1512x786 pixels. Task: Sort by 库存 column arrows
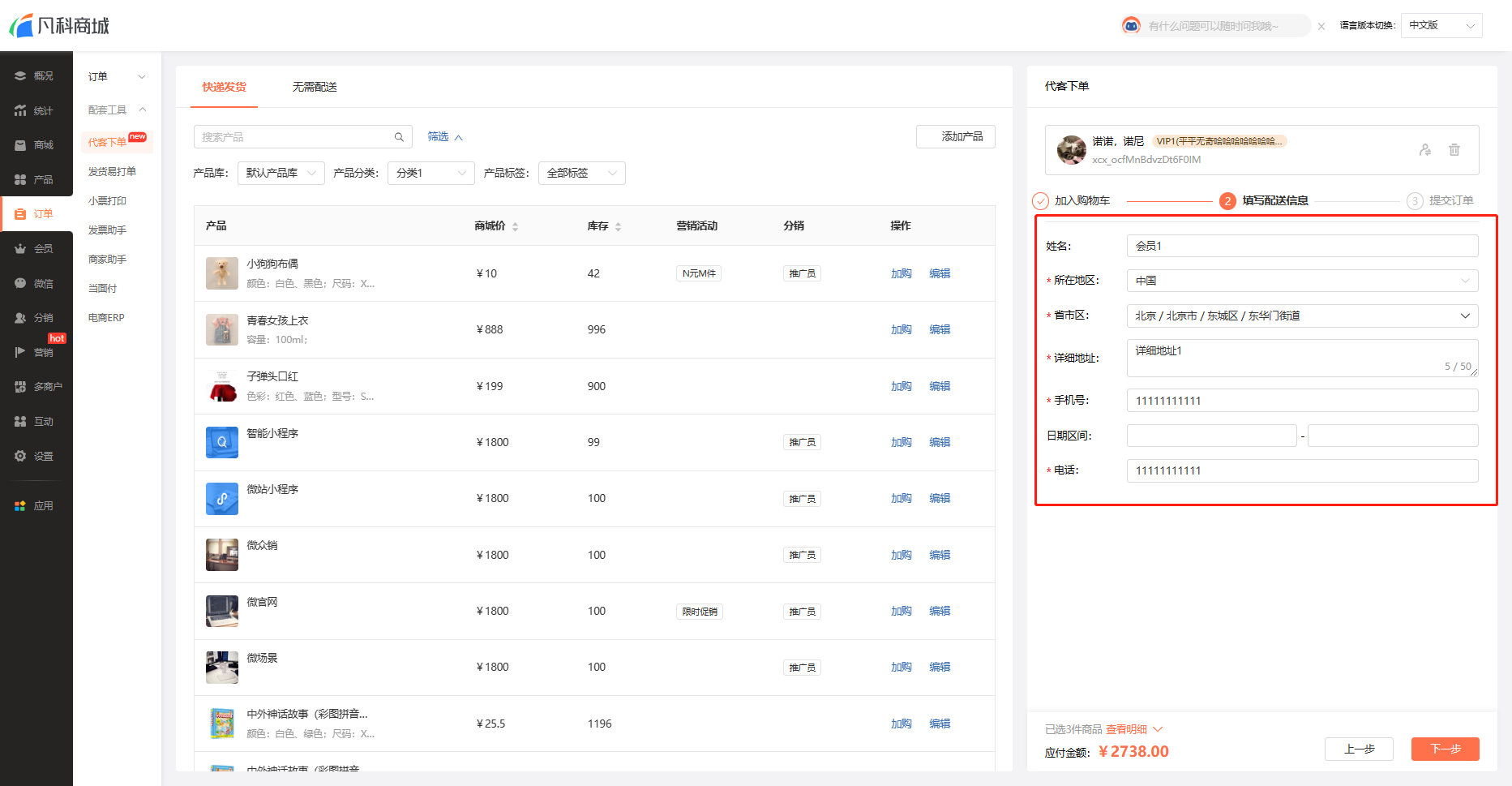[x=618, y=226]
